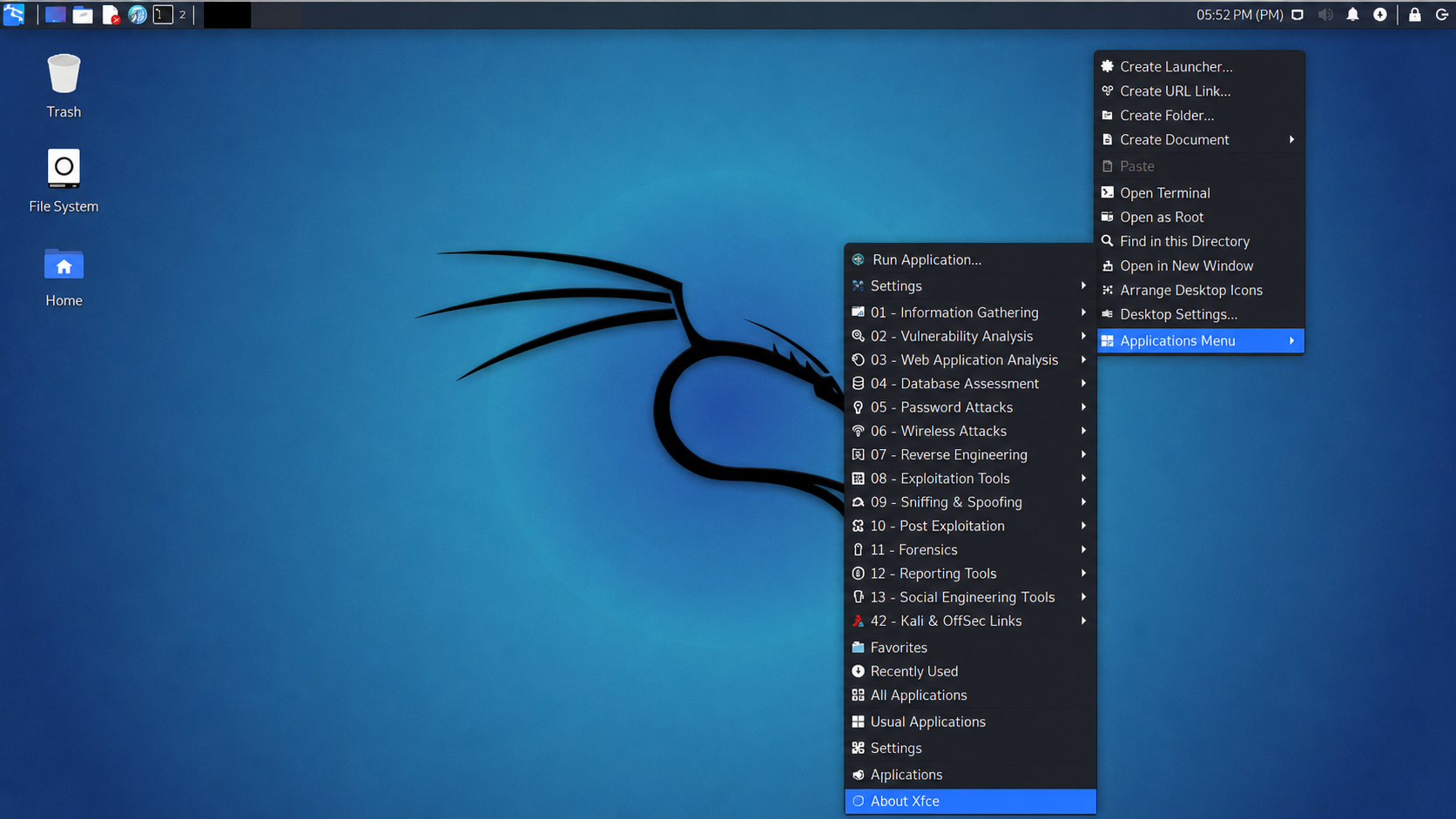Open 13 - Social Engineering Tools category
Screen dimensions: 1456x819
tap(970, 597)
